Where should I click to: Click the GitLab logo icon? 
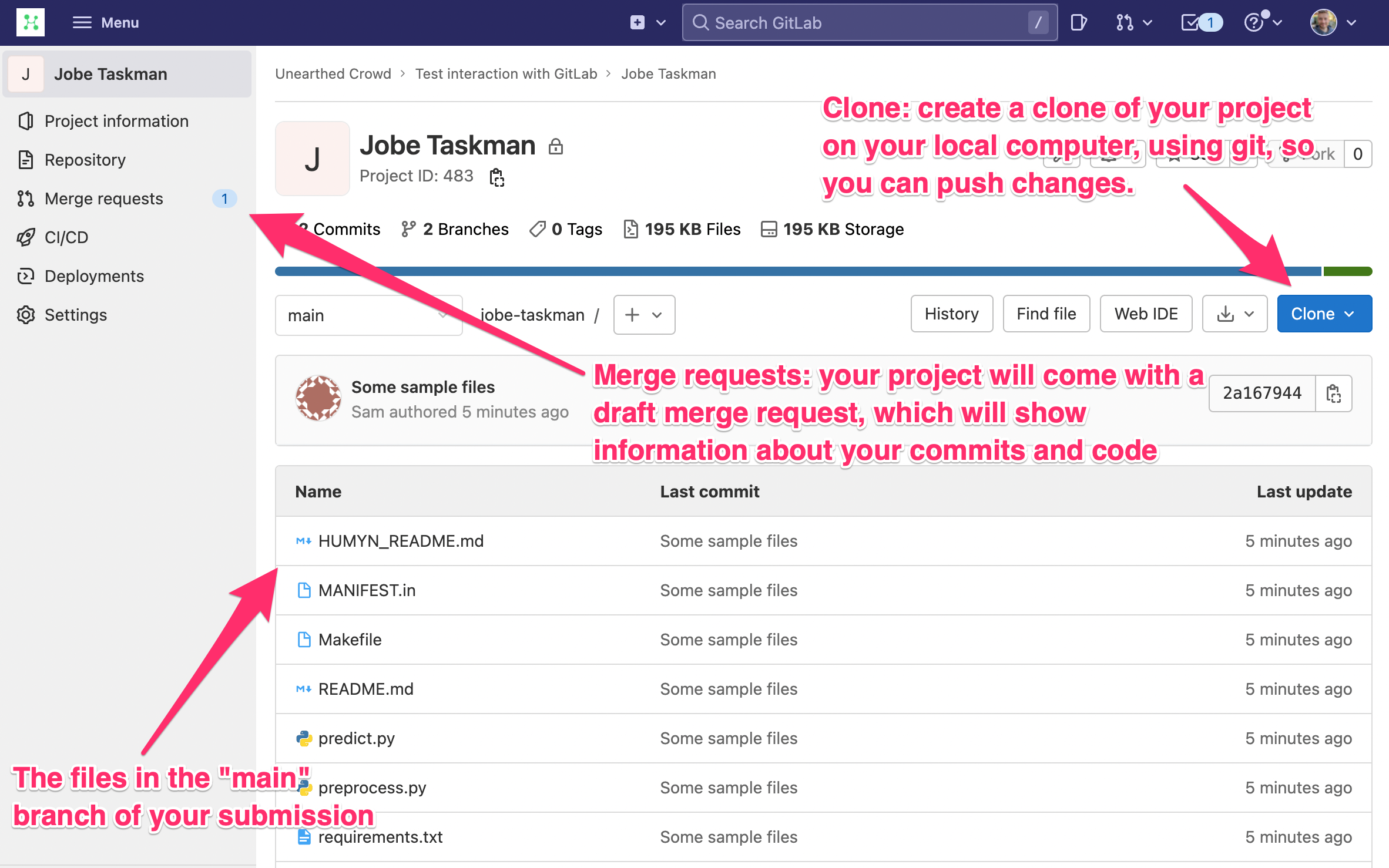click(x=31, y=22)
